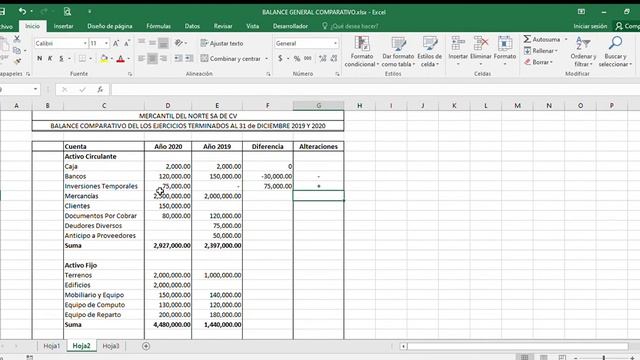Click the Ajustar texto button
The height and width of the screenshot is (360, 640).
[x=222, y=43]
